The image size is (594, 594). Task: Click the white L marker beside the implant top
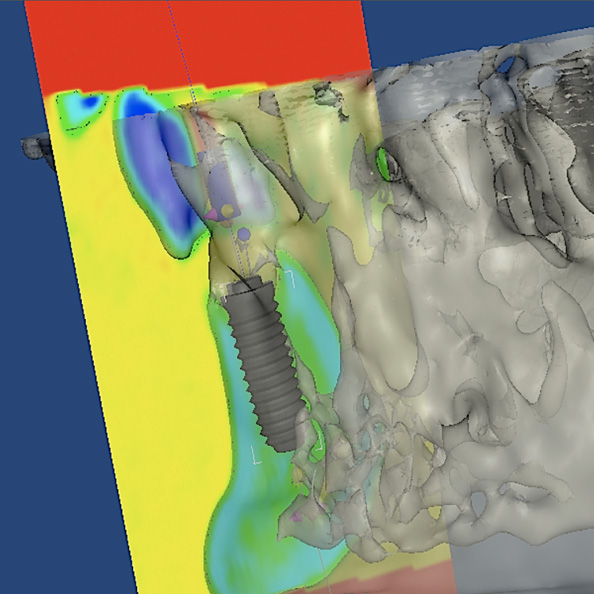[x=291, y=278]
